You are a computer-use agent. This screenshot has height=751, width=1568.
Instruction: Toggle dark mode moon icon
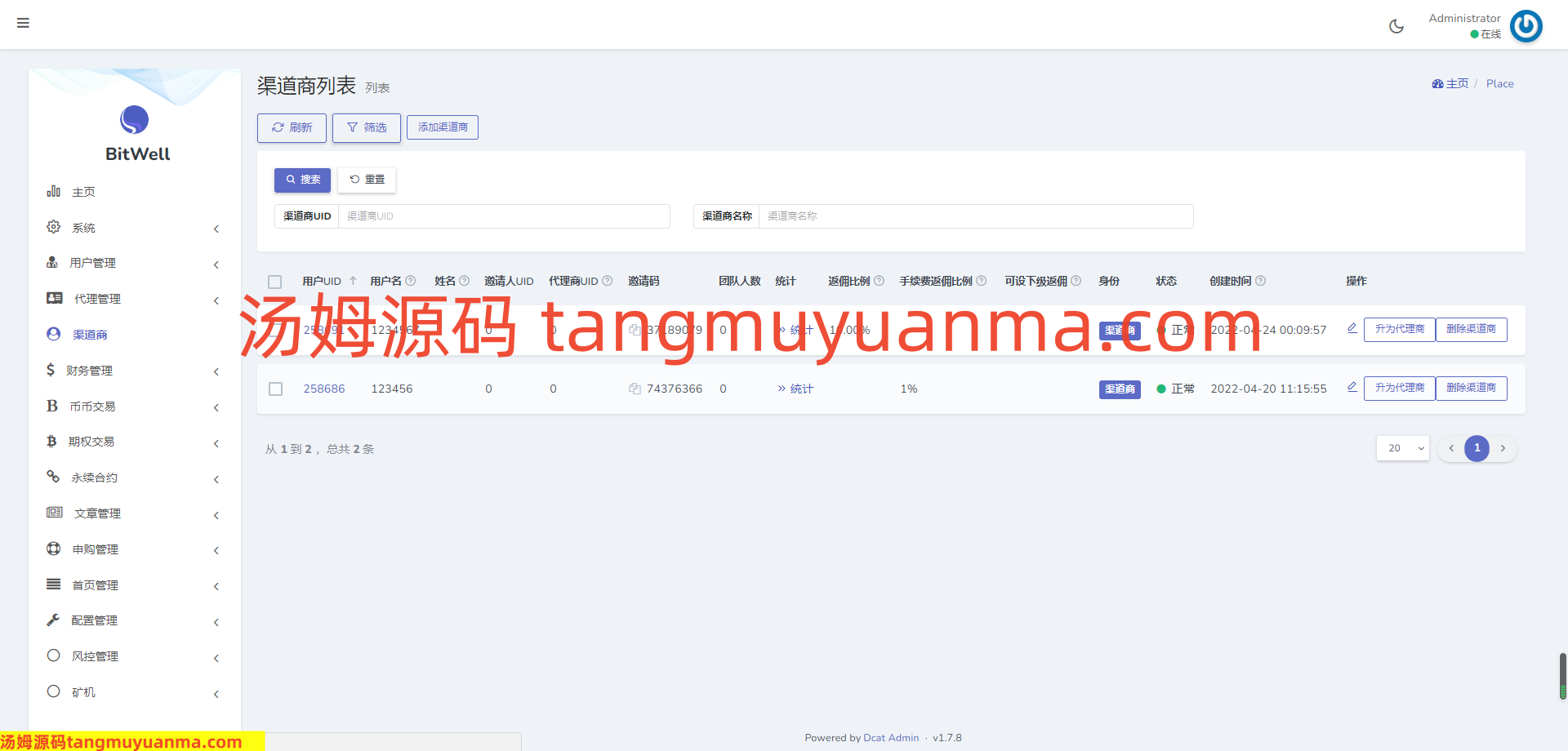pos(1396,26)
